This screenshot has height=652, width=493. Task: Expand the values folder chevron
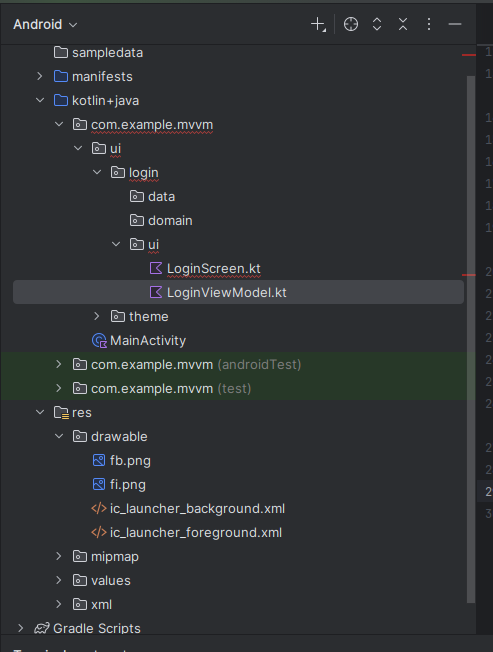point(59,580)
